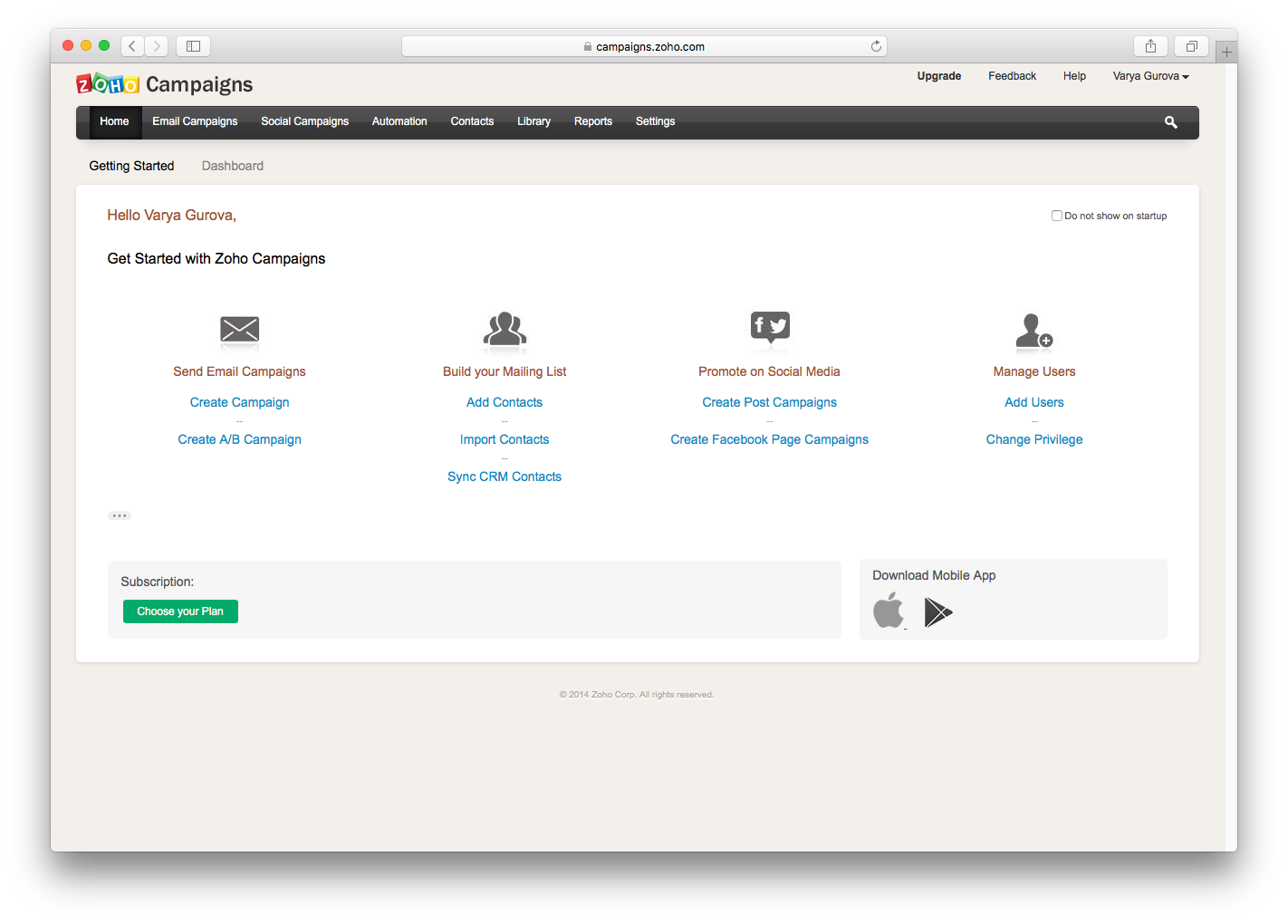Click the Upgrade link
This screenshot has width=1288, height=924.
[x=938, y=76]
